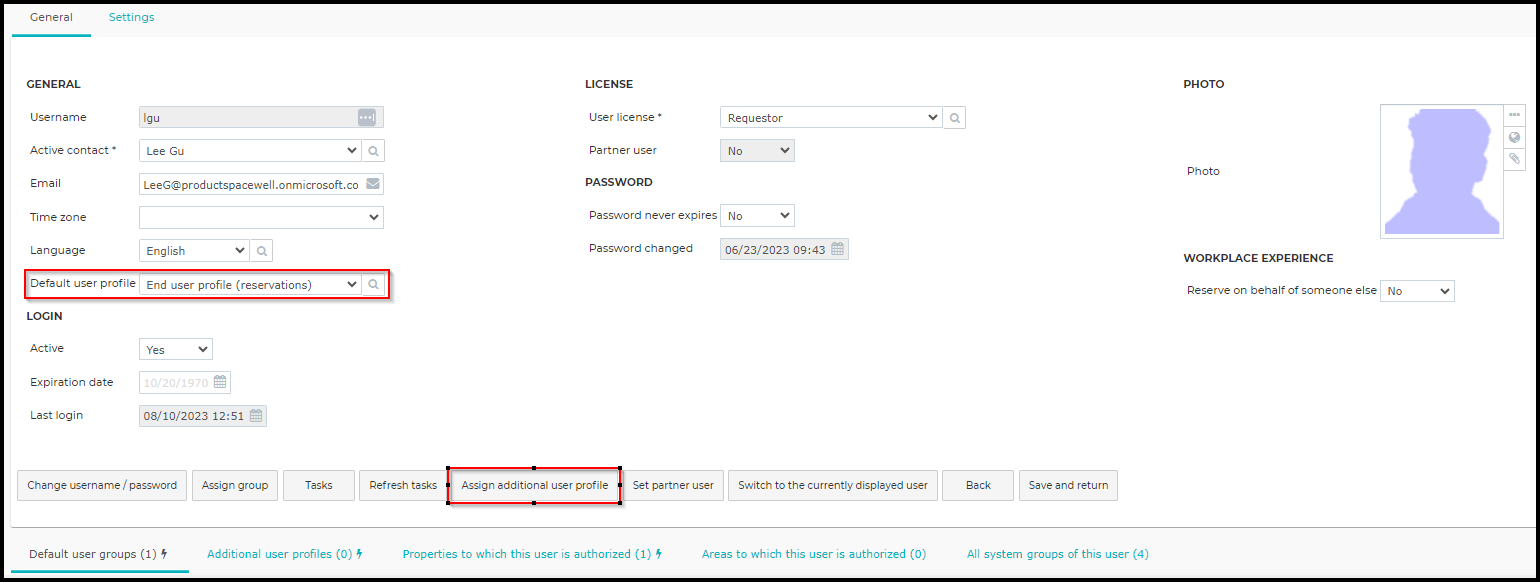Click the ellipsis icon beside the photo
1540x582 pixels.
(x=1514, y=115)
